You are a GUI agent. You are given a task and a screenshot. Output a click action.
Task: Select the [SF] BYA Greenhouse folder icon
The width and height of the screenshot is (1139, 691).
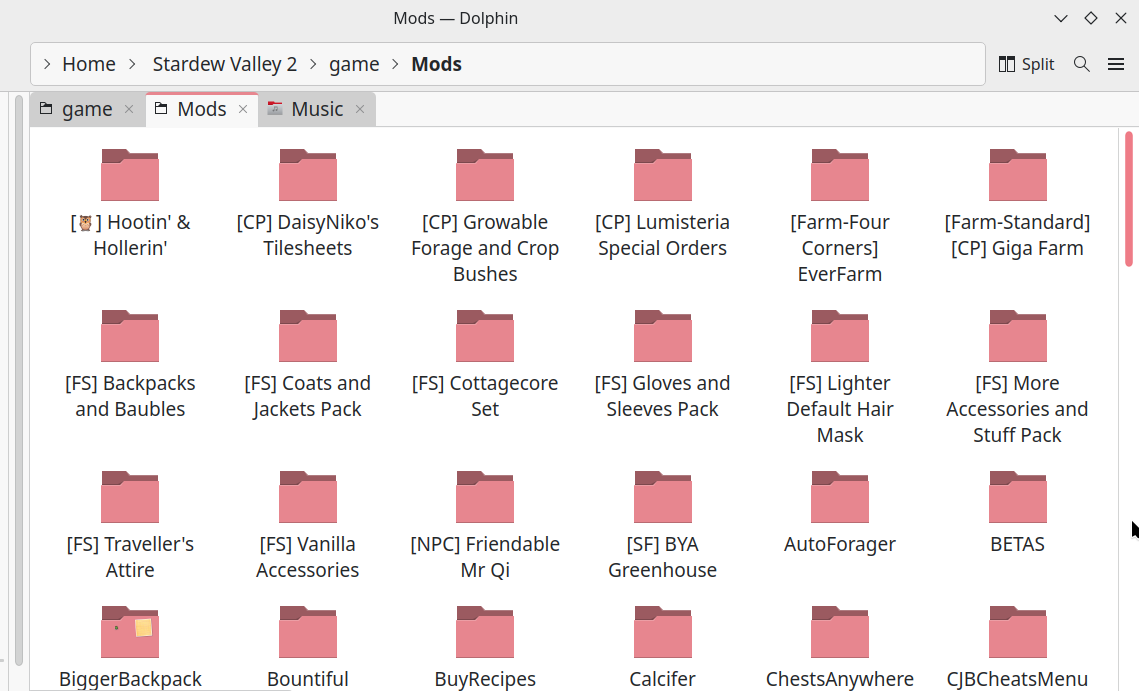point(662,498)
